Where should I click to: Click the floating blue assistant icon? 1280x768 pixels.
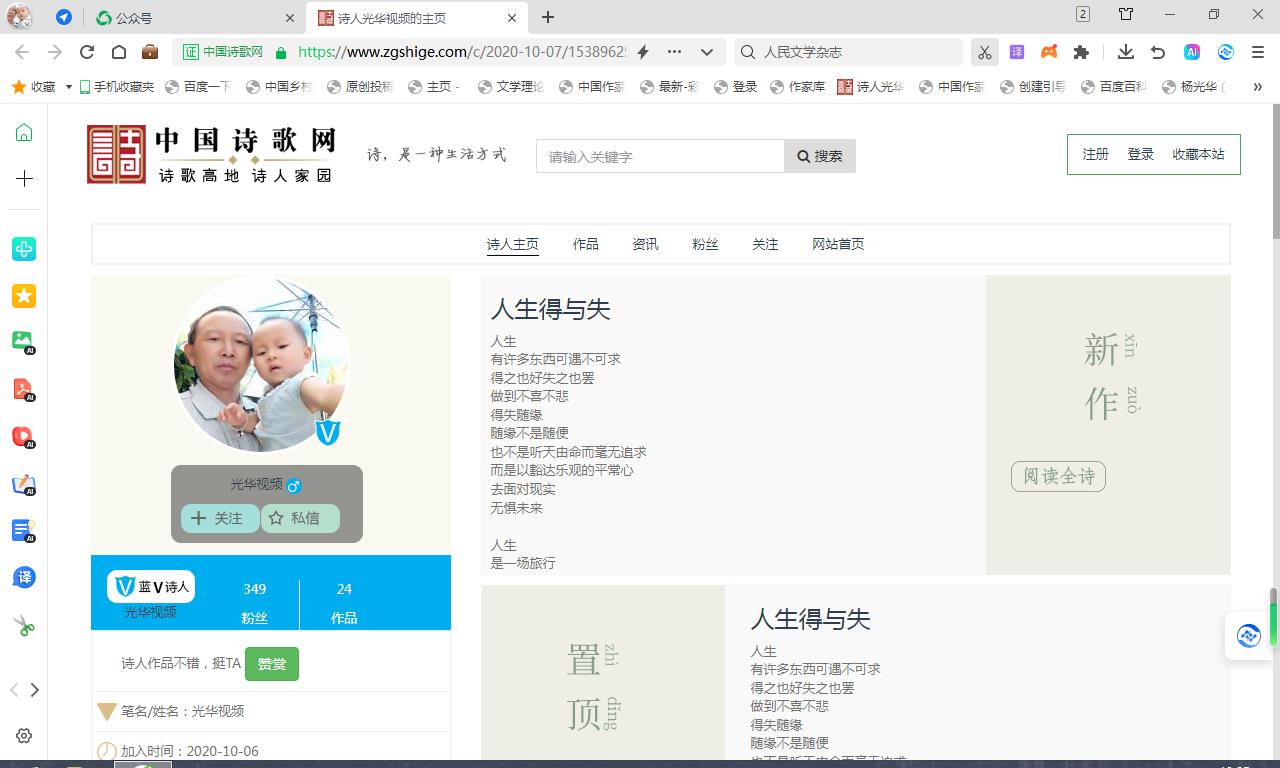[x=1248, y=635]
